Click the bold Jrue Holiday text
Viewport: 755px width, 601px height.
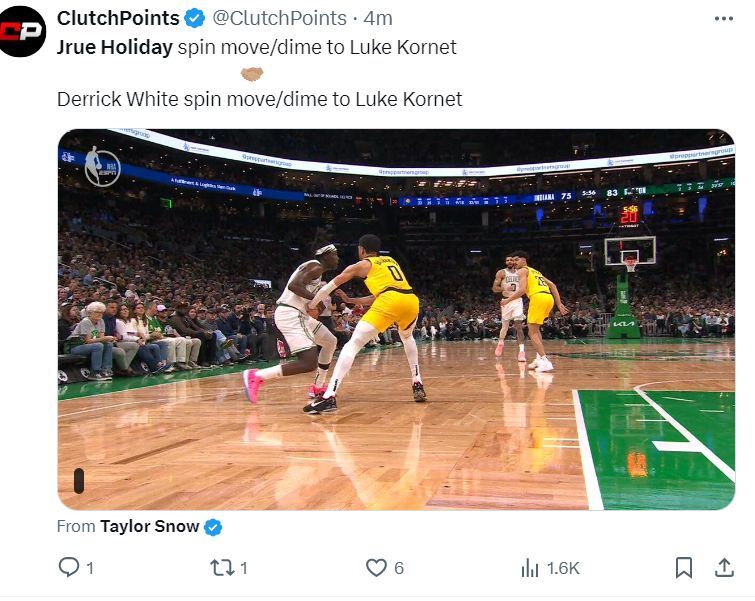(x=114, y=47)
